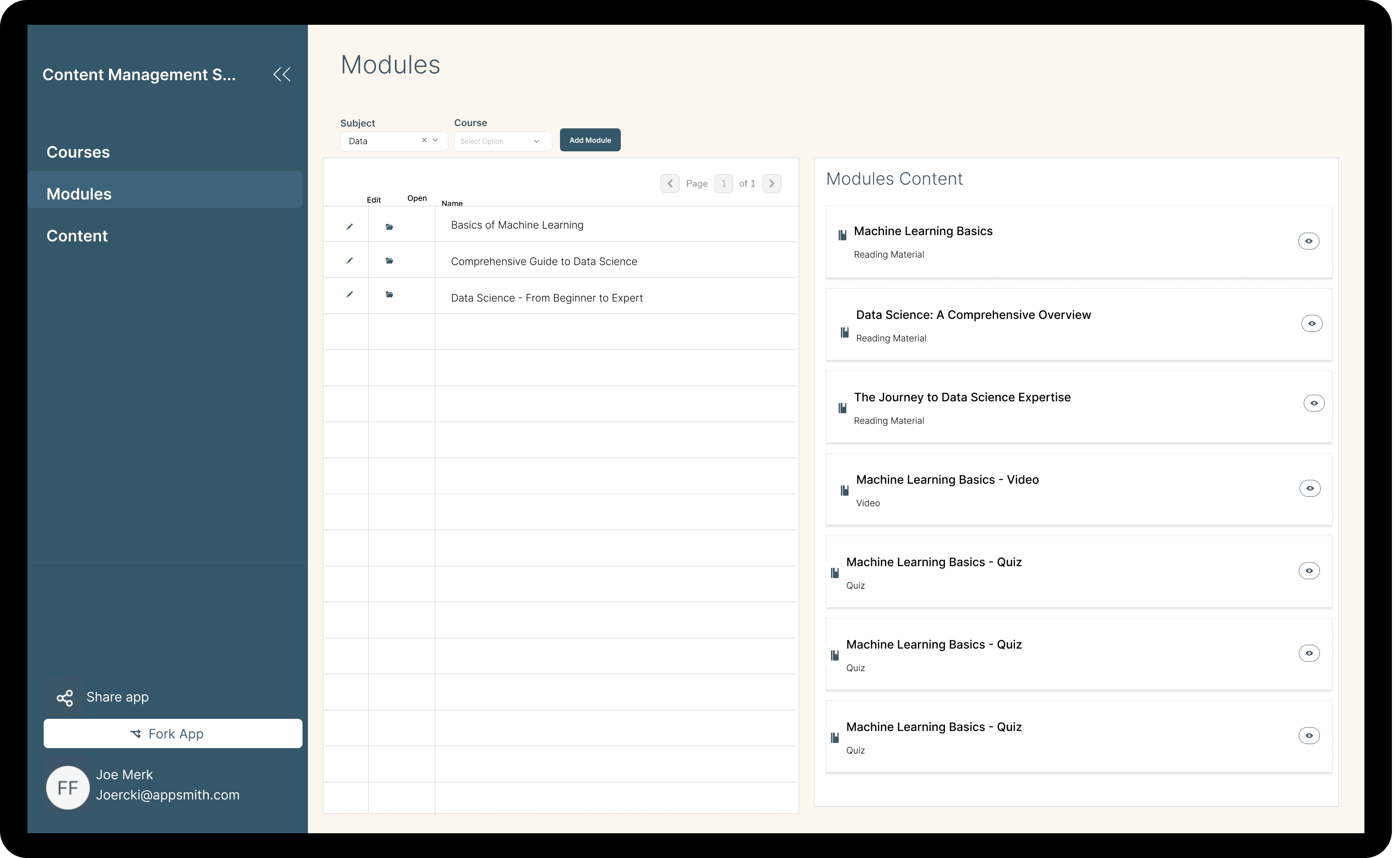Open folder for Comprehensive Guide to Data Science
1400x858 pixels.
[389, 261]
